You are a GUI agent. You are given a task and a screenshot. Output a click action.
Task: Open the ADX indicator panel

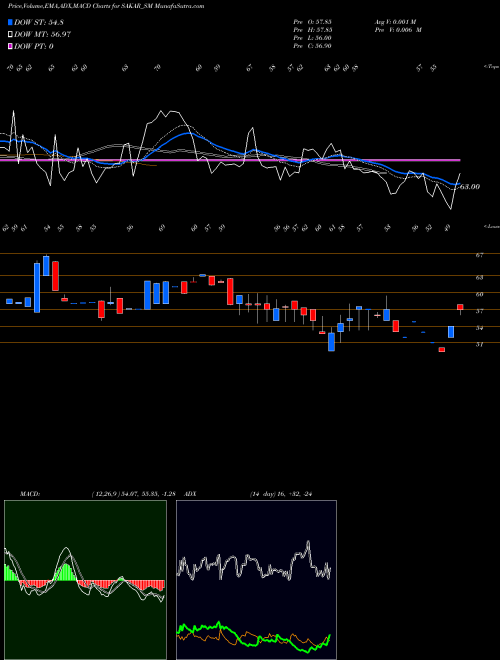tap(256, 580)
